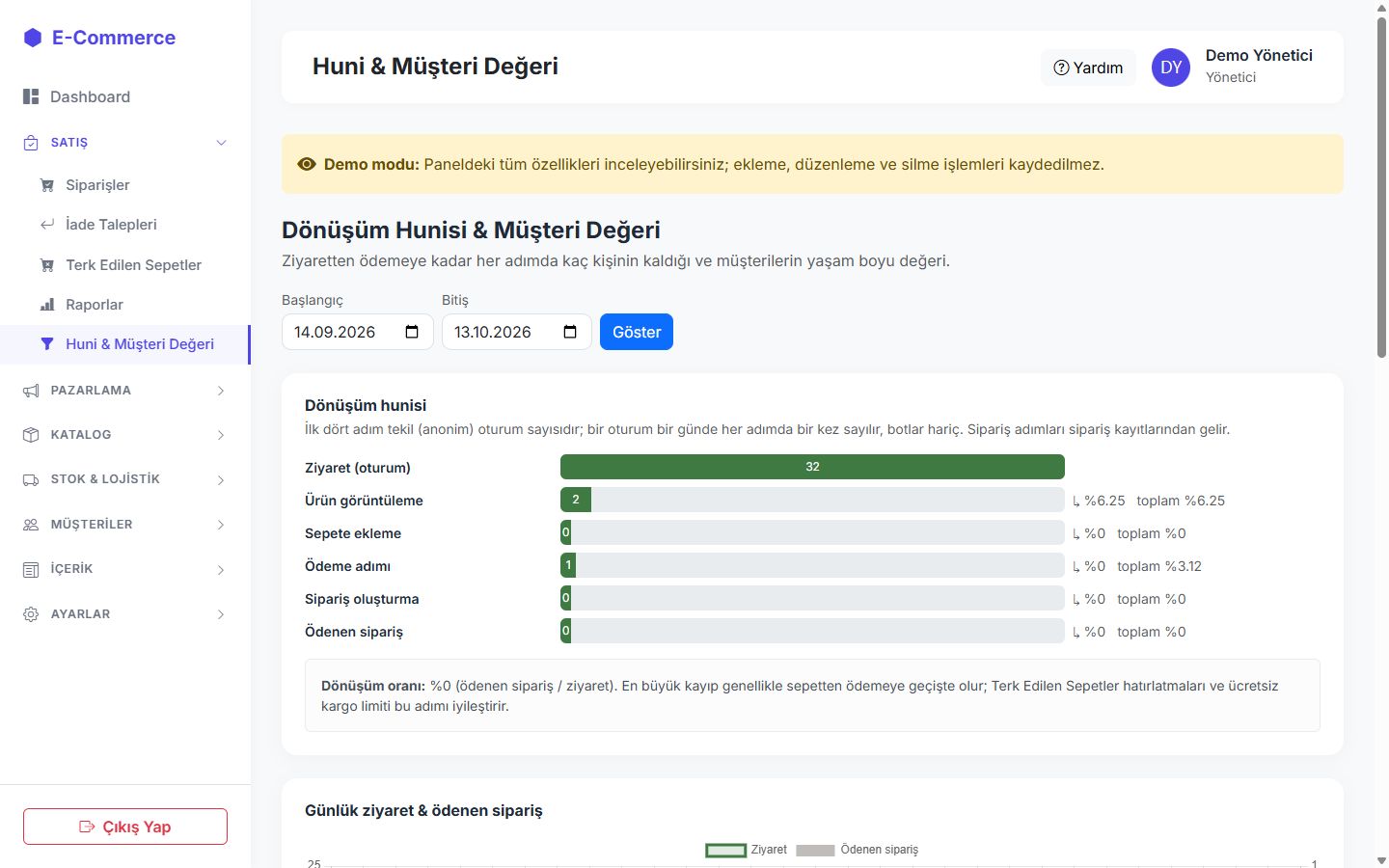1389x868 pixels.
Task: Click the Müşteriler people icon
Action: click(x=31, y=525)
